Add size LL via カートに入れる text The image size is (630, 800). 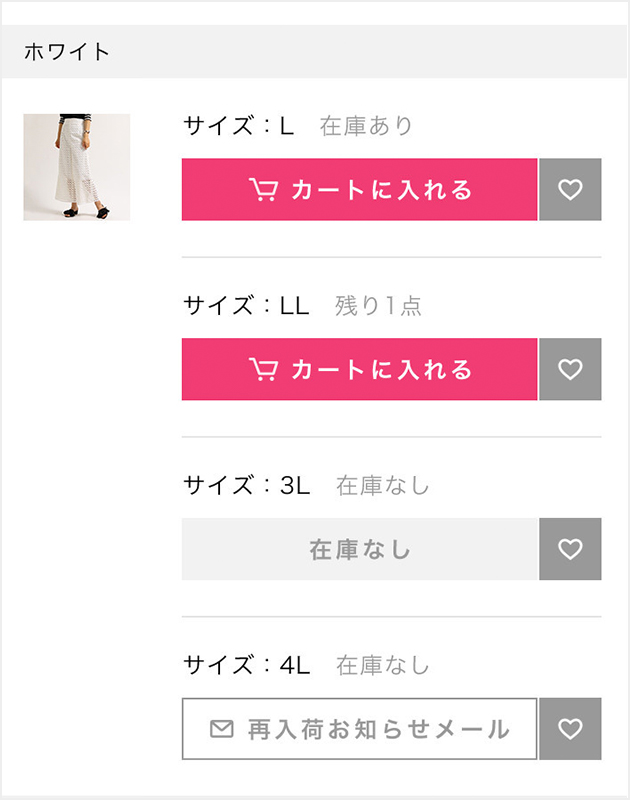[x=382, y=369]
